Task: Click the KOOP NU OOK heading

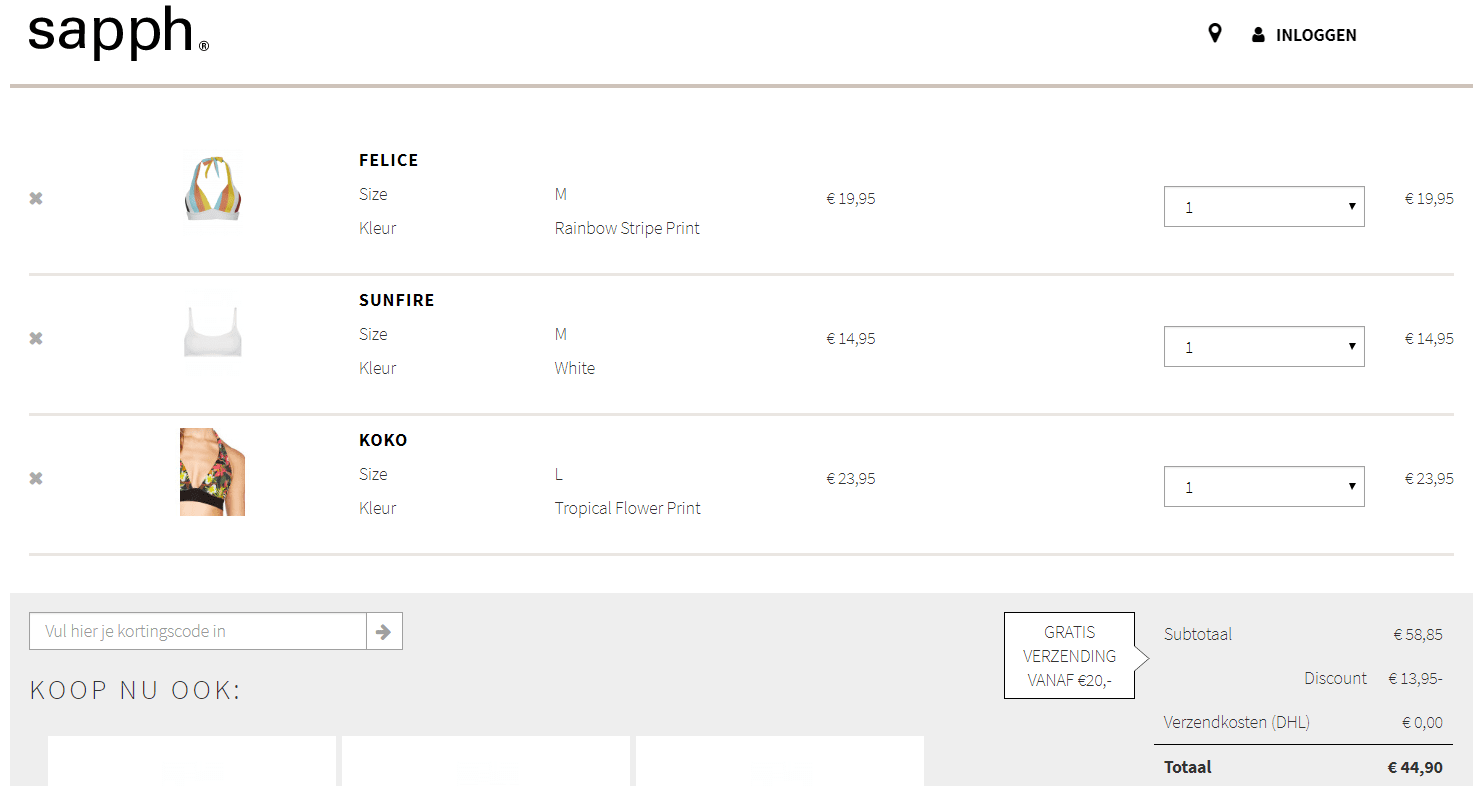Action: pos(136,690)
